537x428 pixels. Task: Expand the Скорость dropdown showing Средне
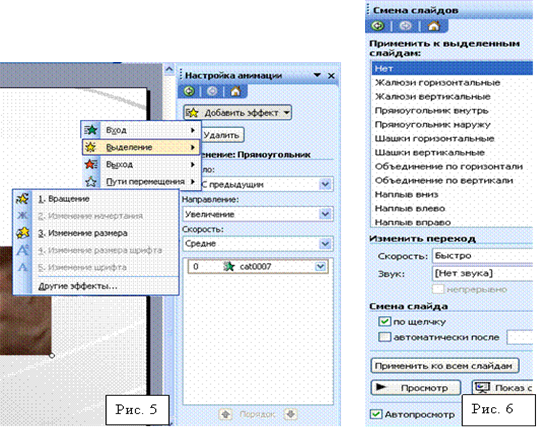(x=325, y=244)
